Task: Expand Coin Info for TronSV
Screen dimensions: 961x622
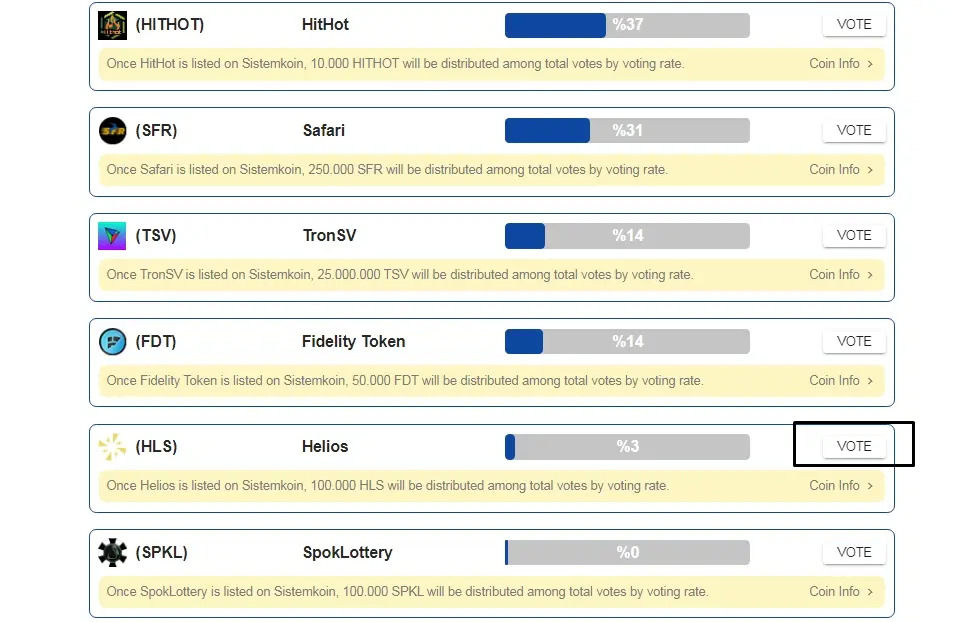Action: point(841,275)
